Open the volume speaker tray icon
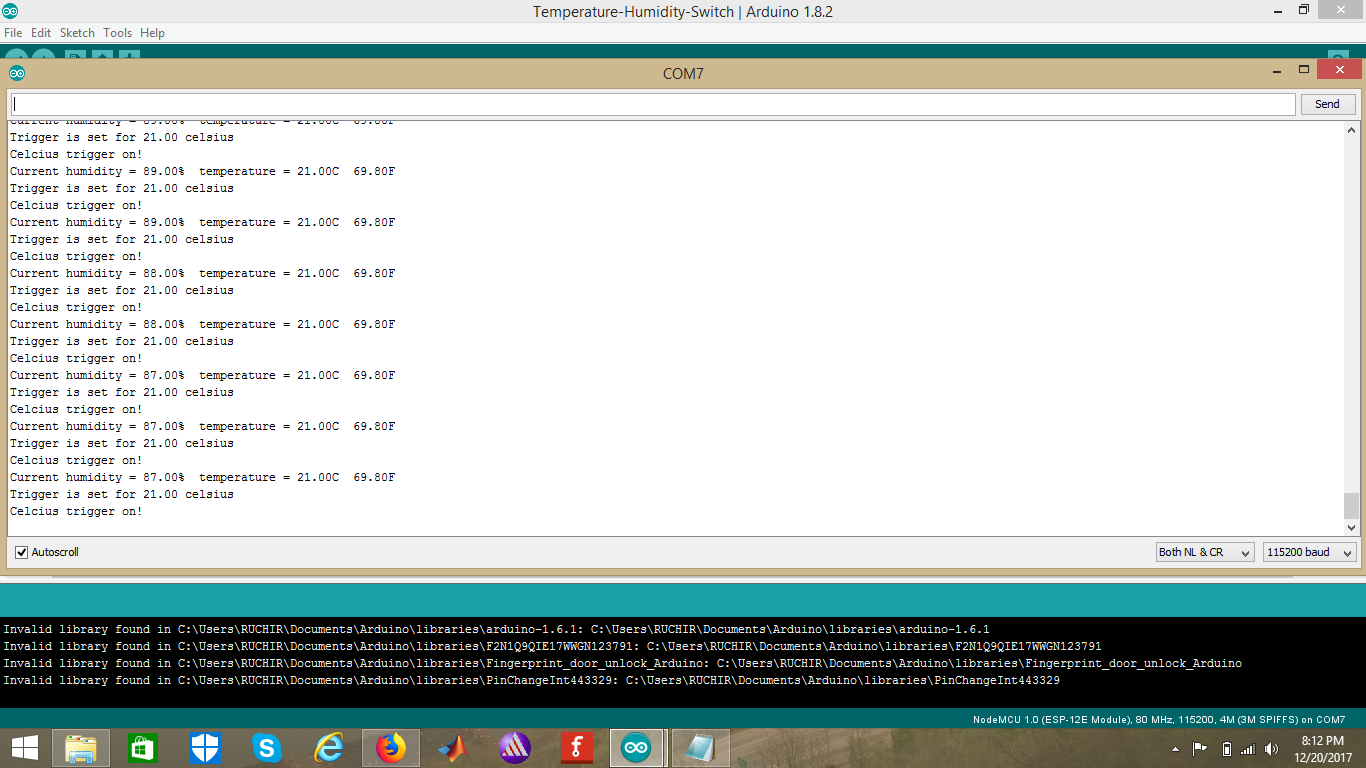The width and height of the screenshot is (1366, 768). click(1272, 748)
